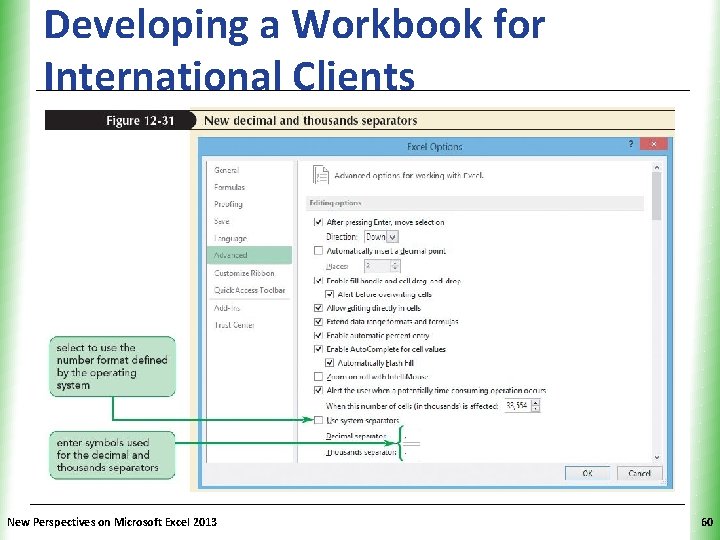Toggle 'Alert before overwriting cells' checkbox

point(329,294)
